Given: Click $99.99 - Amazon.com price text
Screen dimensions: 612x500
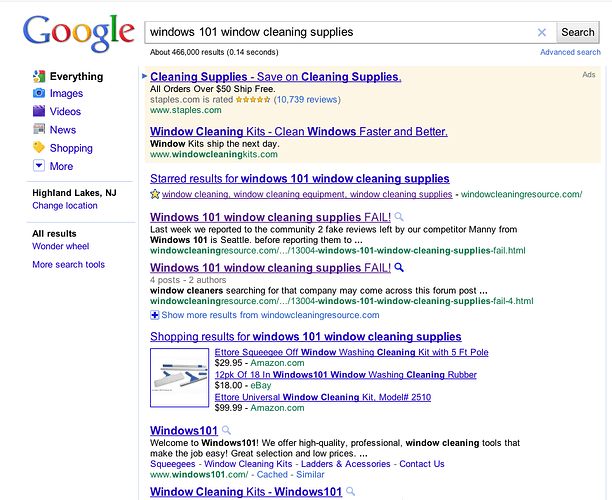Looking at the screenshot, I should (260, 408).
